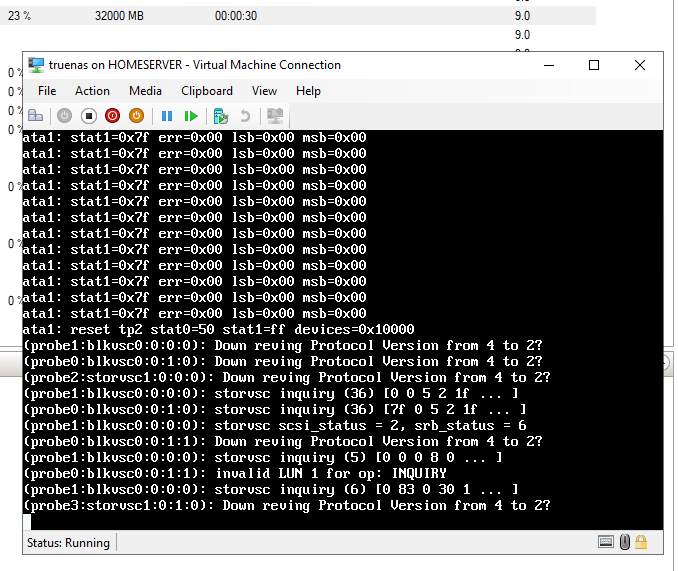Click the keyboard status icon

pos(606,541)
